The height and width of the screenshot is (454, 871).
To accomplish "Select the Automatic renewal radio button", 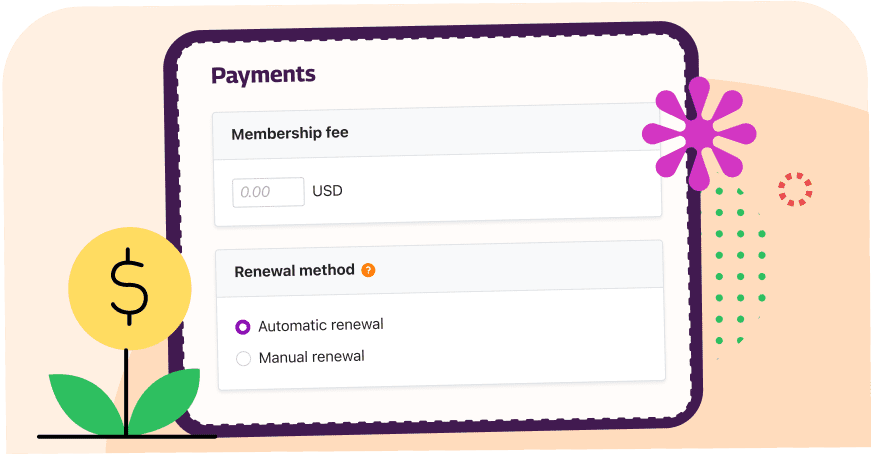I will [x=243, y=326].
